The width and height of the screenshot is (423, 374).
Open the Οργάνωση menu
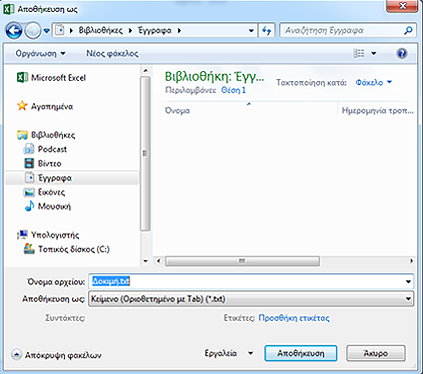tap(40, 53)
